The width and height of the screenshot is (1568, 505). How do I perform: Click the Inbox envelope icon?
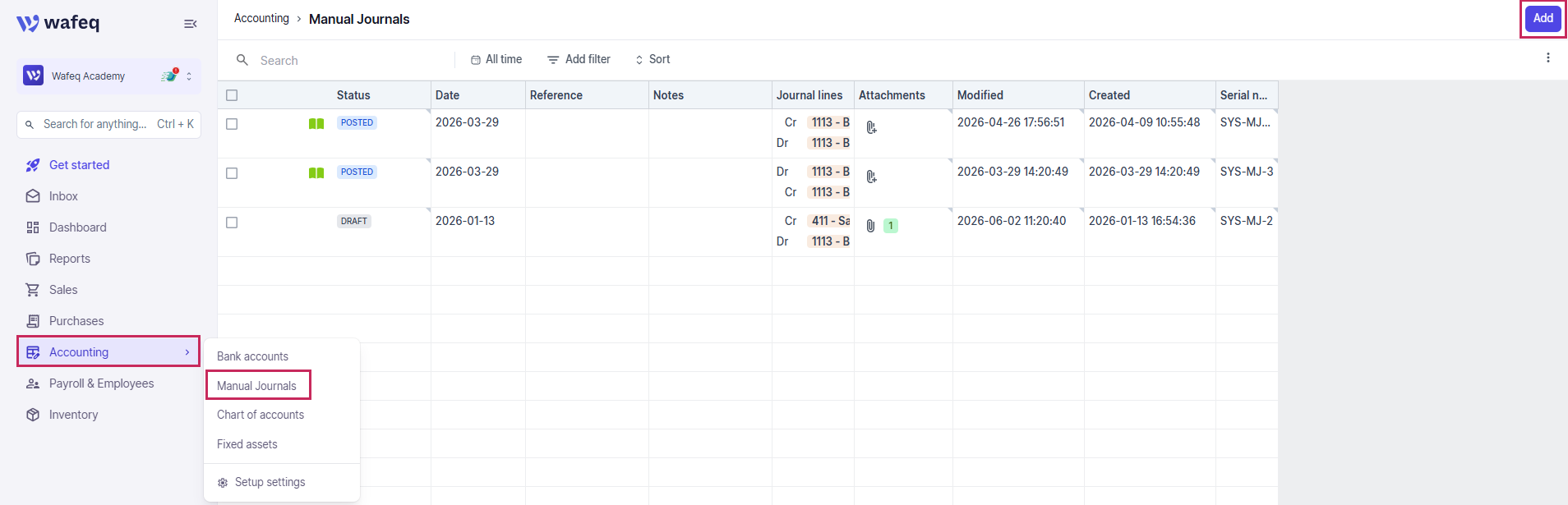click(33, 196)
